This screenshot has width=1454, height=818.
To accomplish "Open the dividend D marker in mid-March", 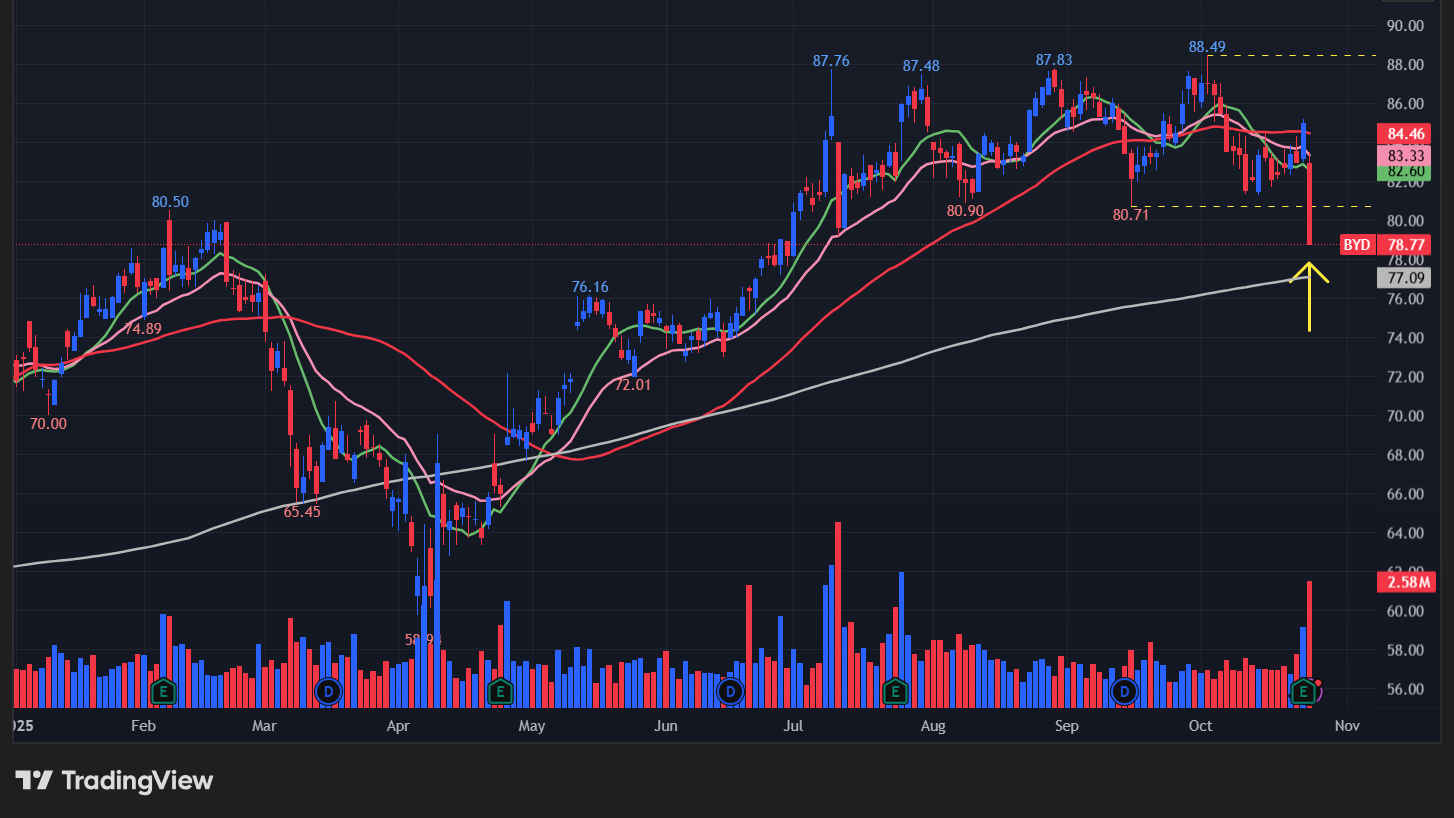I will point(327,691).
